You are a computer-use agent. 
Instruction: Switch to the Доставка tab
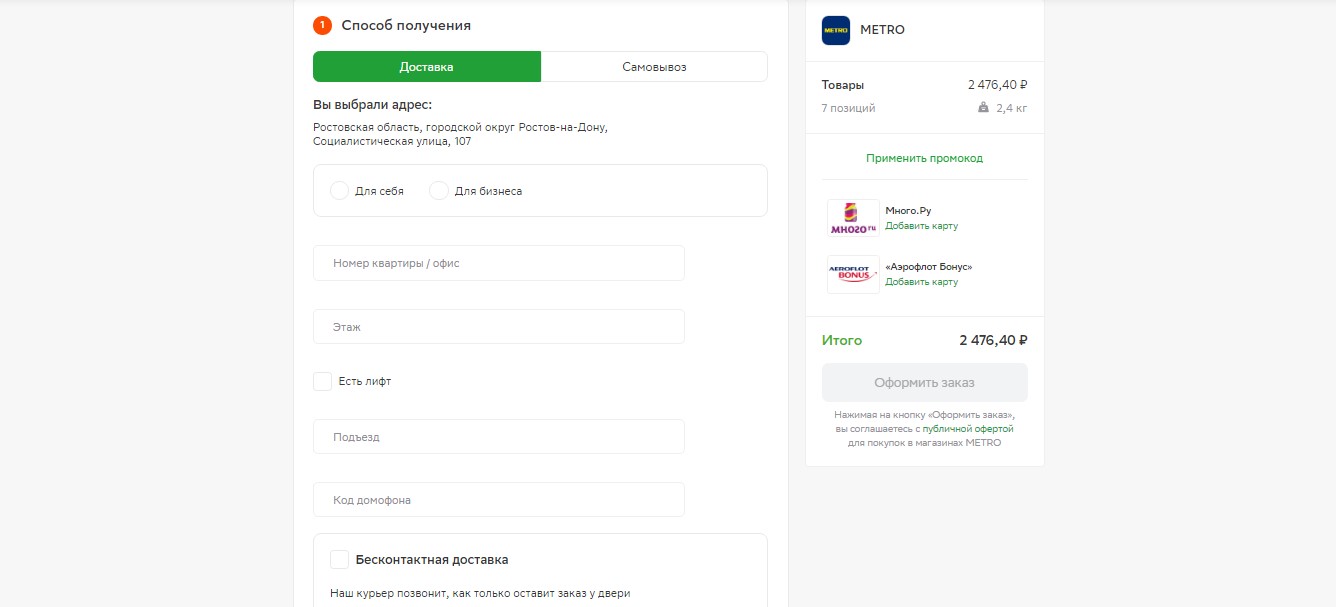(427, 67)
